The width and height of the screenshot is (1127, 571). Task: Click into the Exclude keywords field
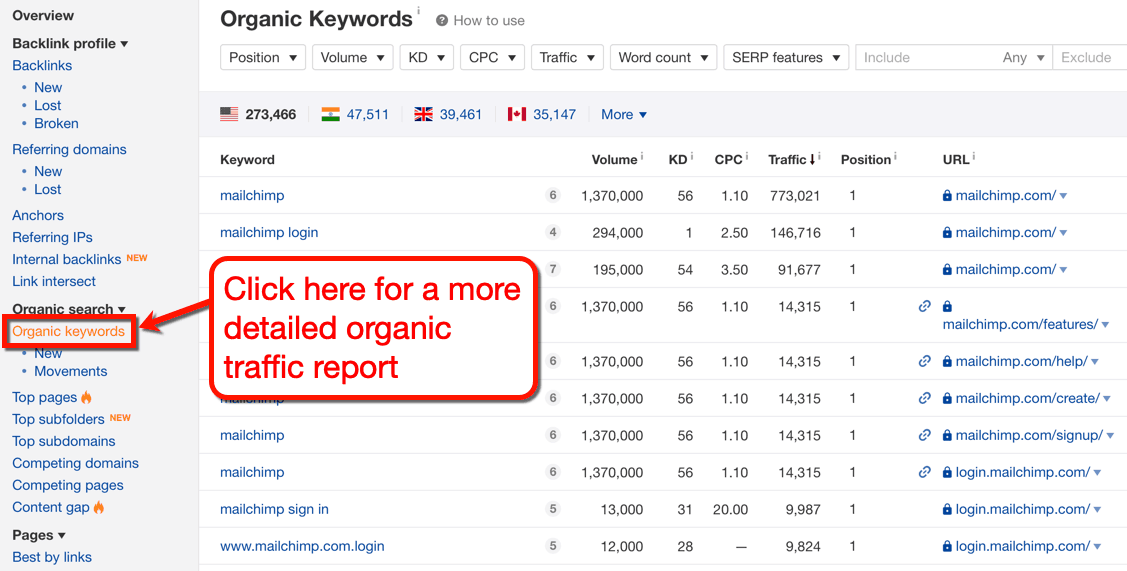coord(1090,58)
